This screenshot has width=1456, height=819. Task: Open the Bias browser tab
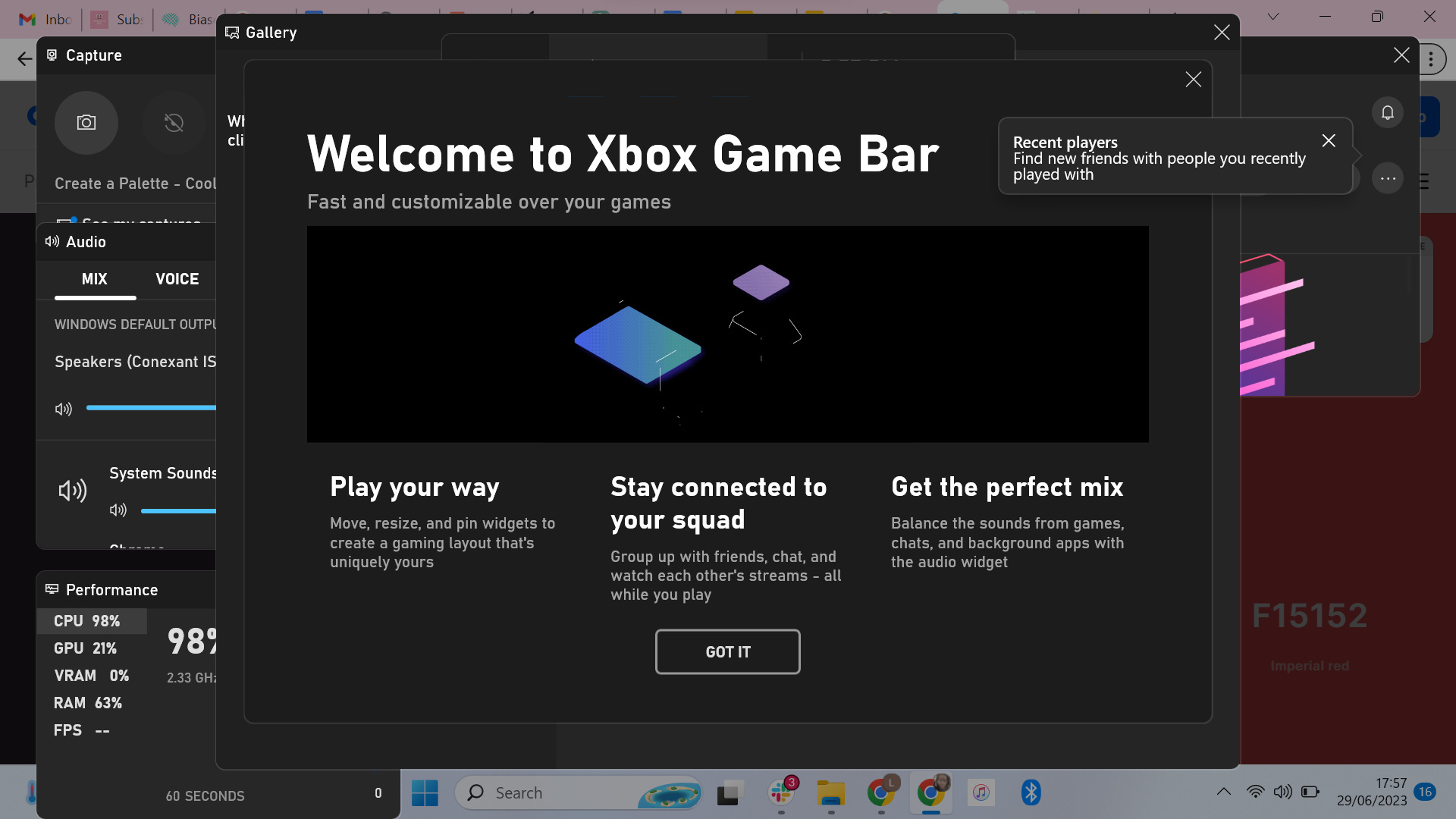click(x=188, y=19)
